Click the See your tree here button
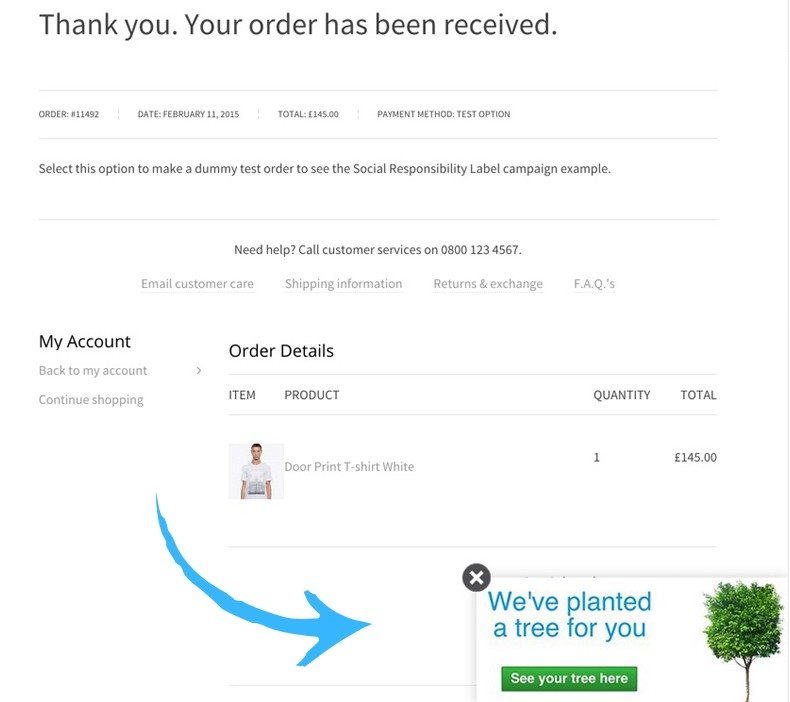Viewport: 790px width, 702px height. pos(569,679)
